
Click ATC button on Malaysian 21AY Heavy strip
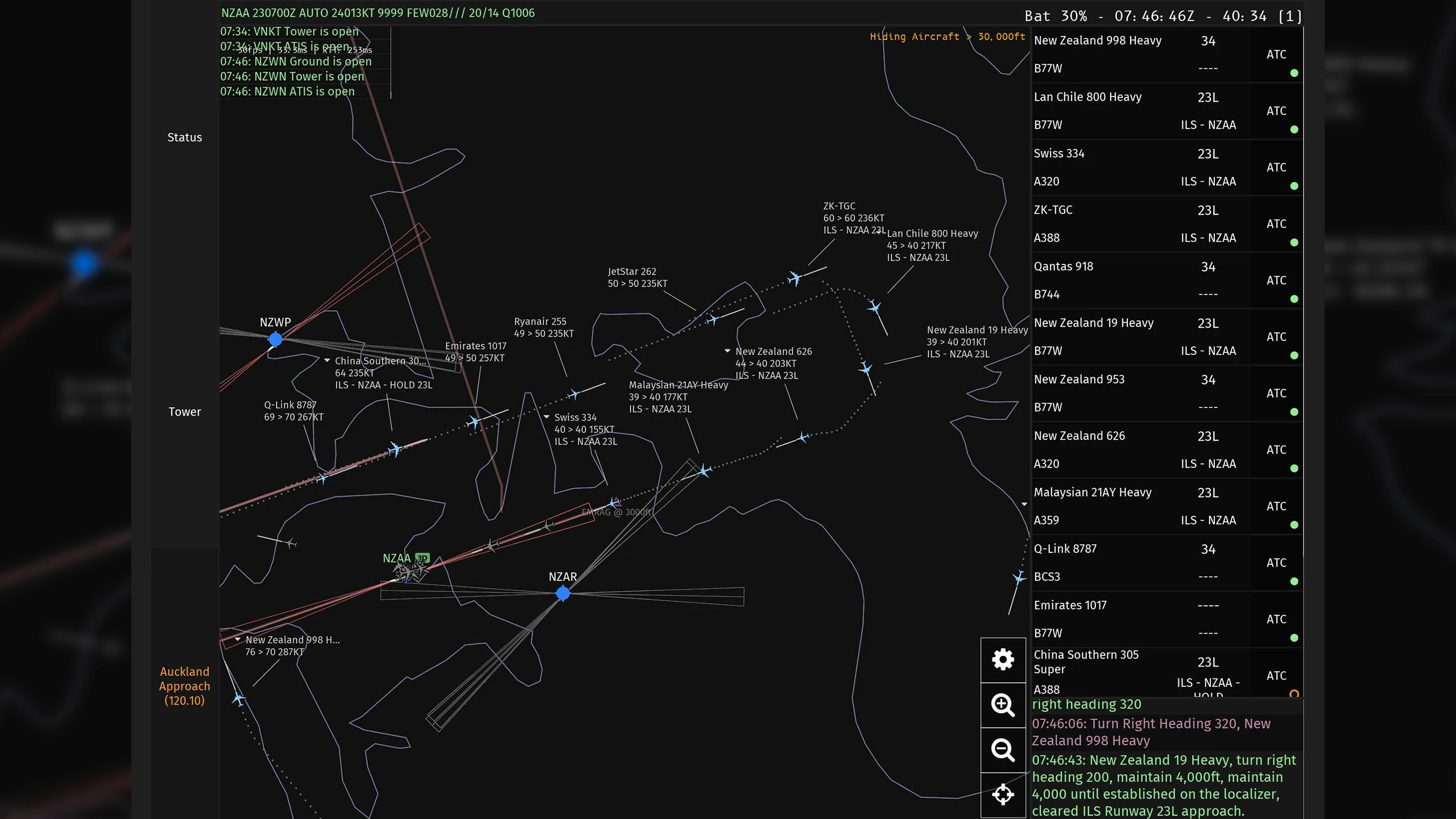click(x=1276, y=506)
